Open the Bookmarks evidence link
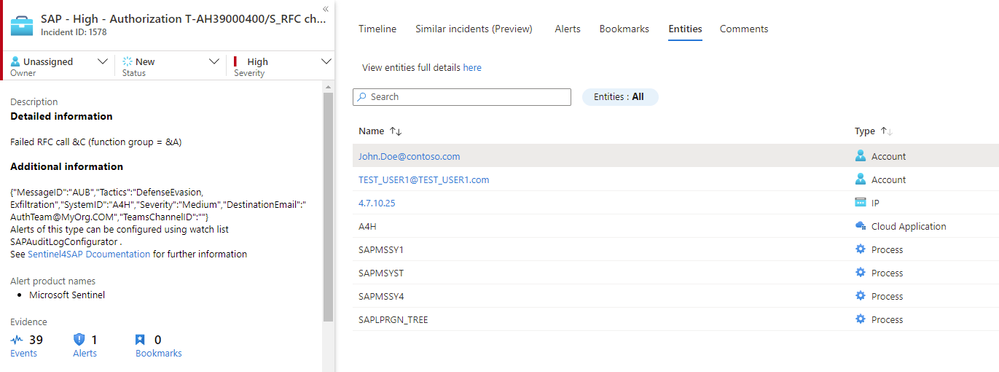Image resolution: width=999 pixels, height=372 pixels. [159, 354]
